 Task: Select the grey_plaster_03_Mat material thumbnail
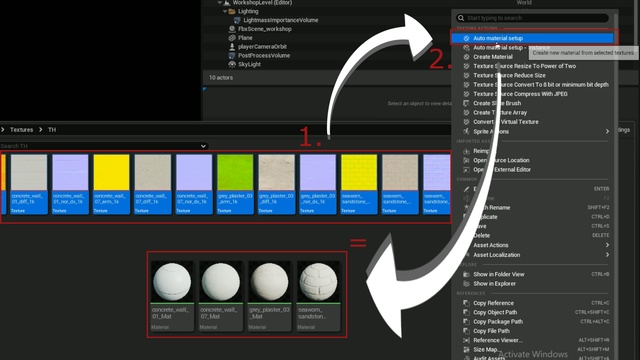269,296
